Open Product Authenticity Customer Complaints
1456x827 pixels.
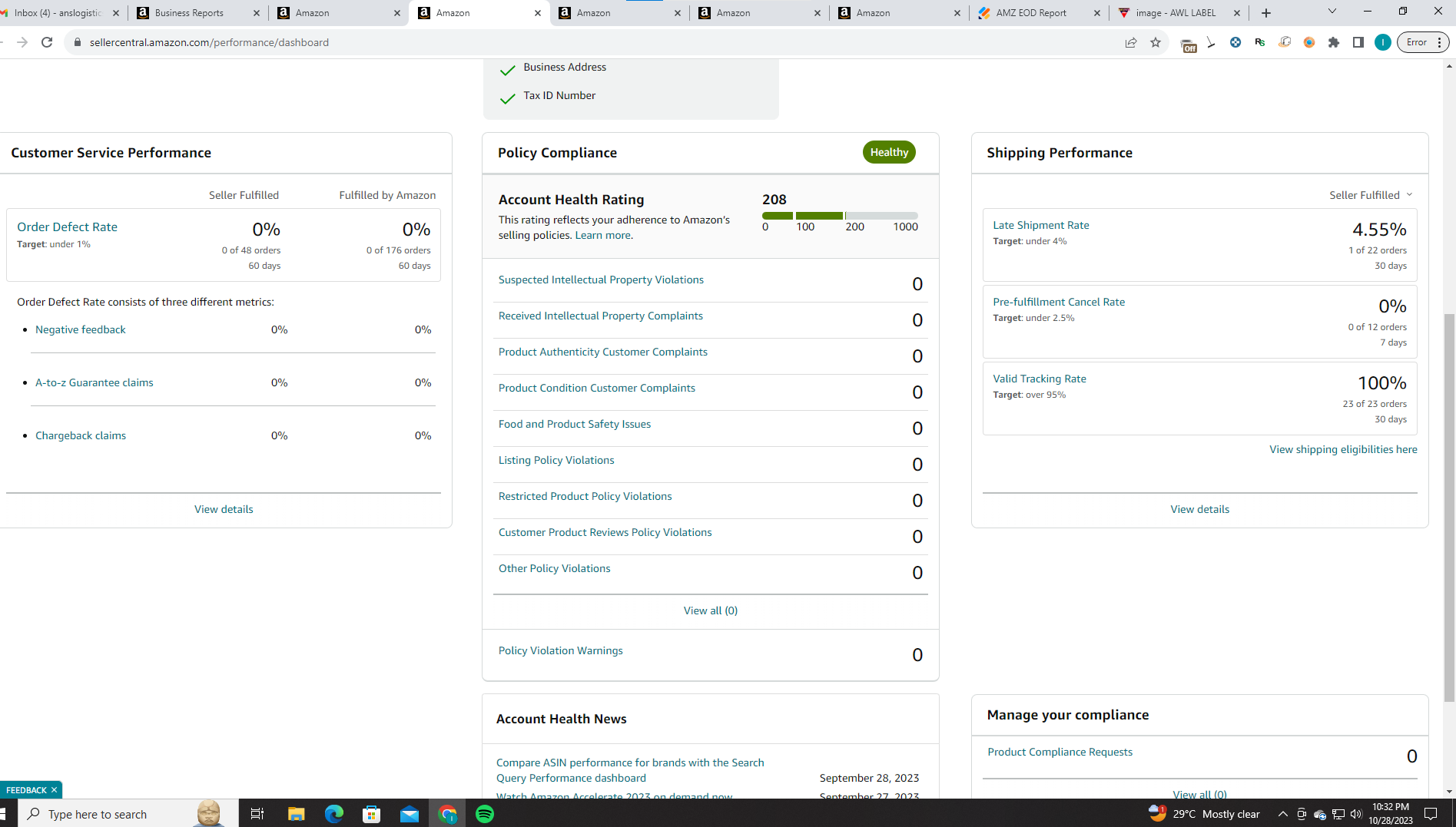tap(602, 352)
